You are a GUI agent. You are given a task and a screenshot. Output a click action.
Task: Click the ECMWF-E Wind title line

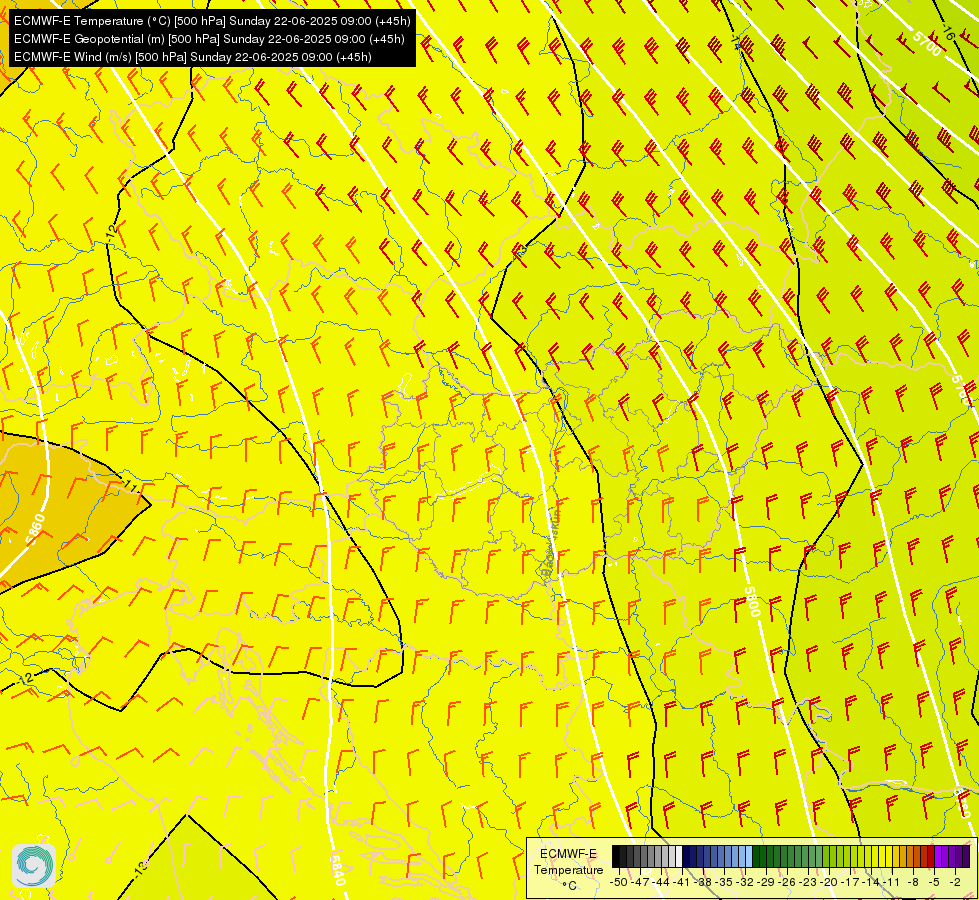click(x=193, y=57)
